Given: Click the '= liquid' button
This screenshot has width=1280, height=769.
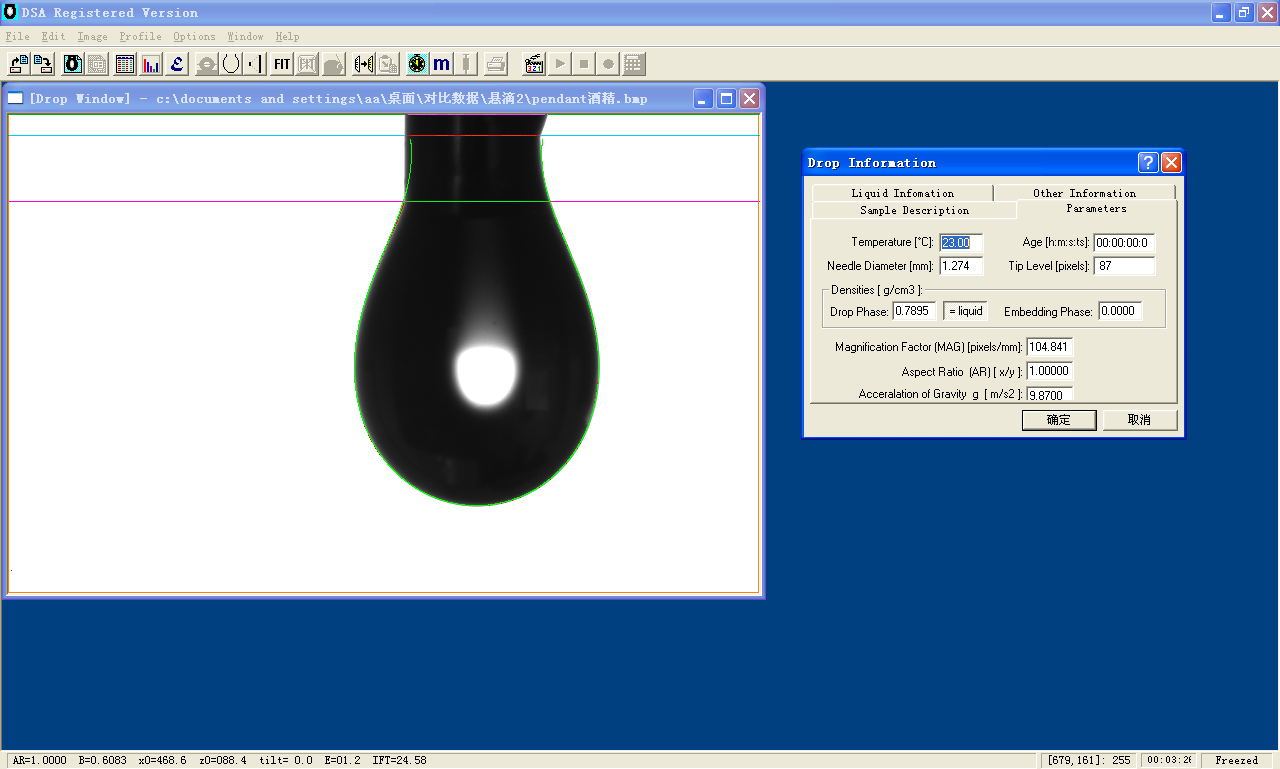Looking at the screenshot, I should 965,311.
